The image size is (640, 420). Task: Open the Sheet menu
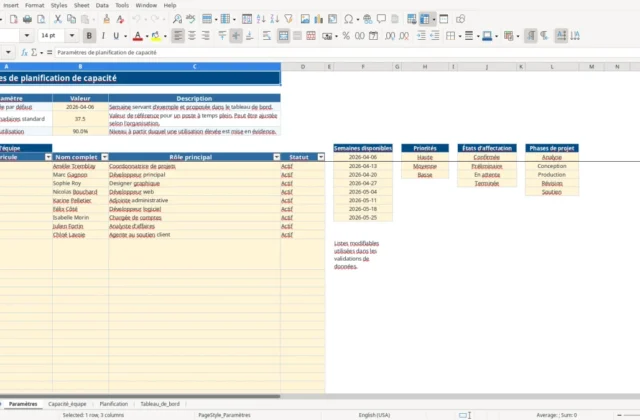tap(81, 5)
